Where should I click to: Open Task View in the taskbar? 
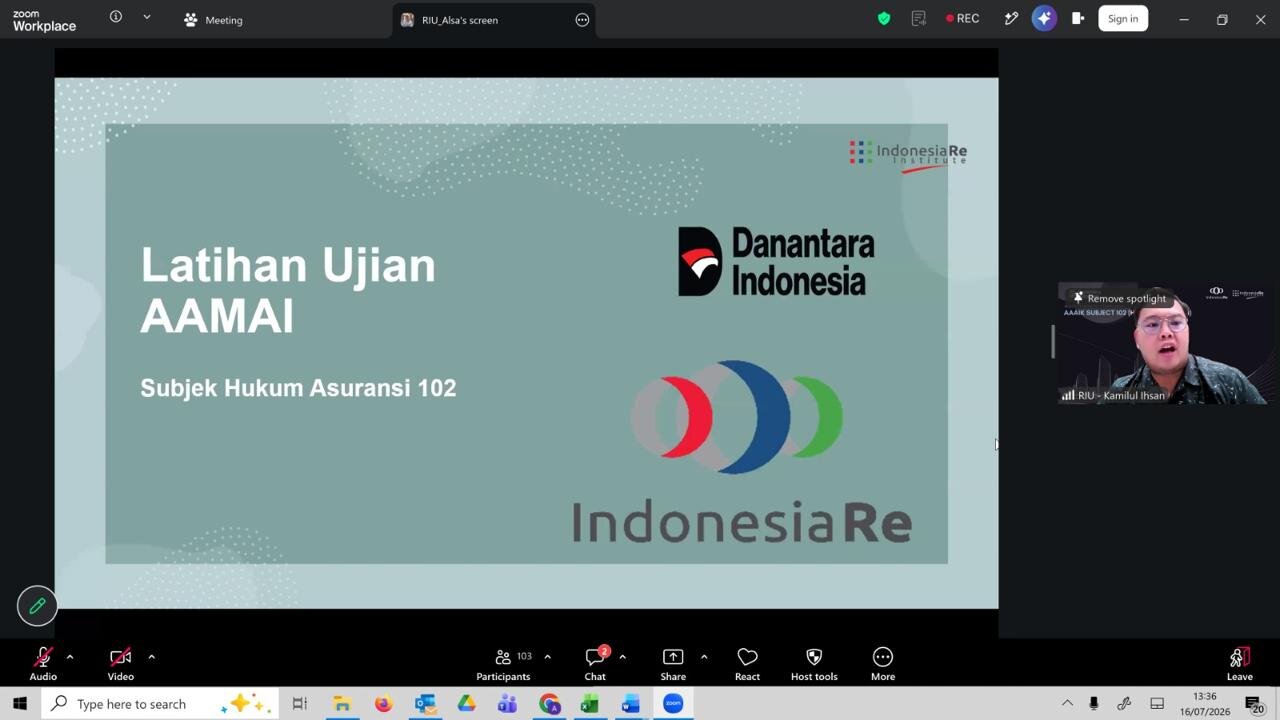point(299,704)
